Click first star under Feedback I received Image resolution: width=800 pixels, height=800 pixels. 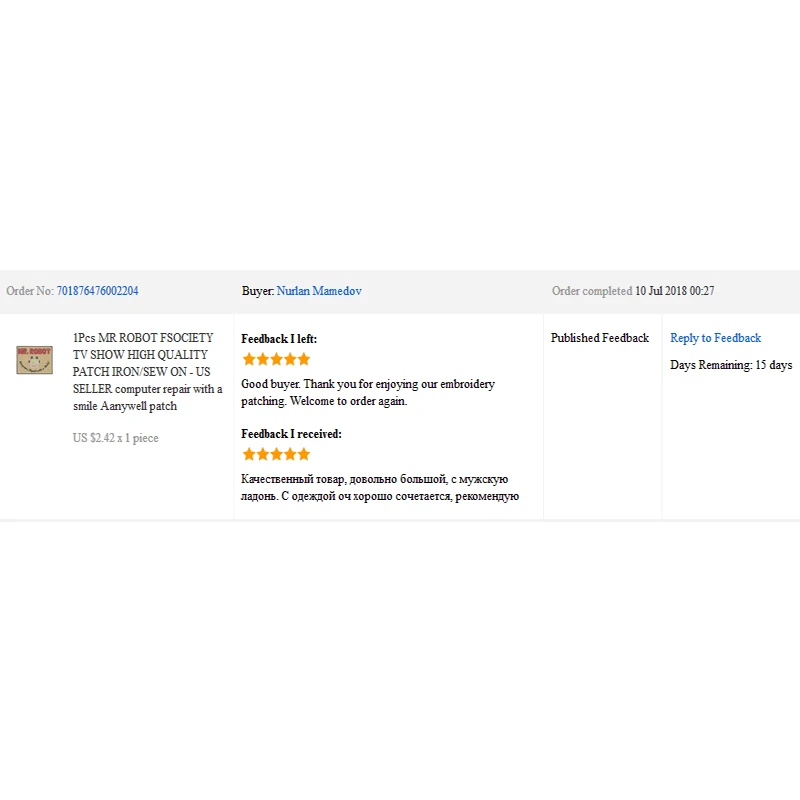point(249,454)
